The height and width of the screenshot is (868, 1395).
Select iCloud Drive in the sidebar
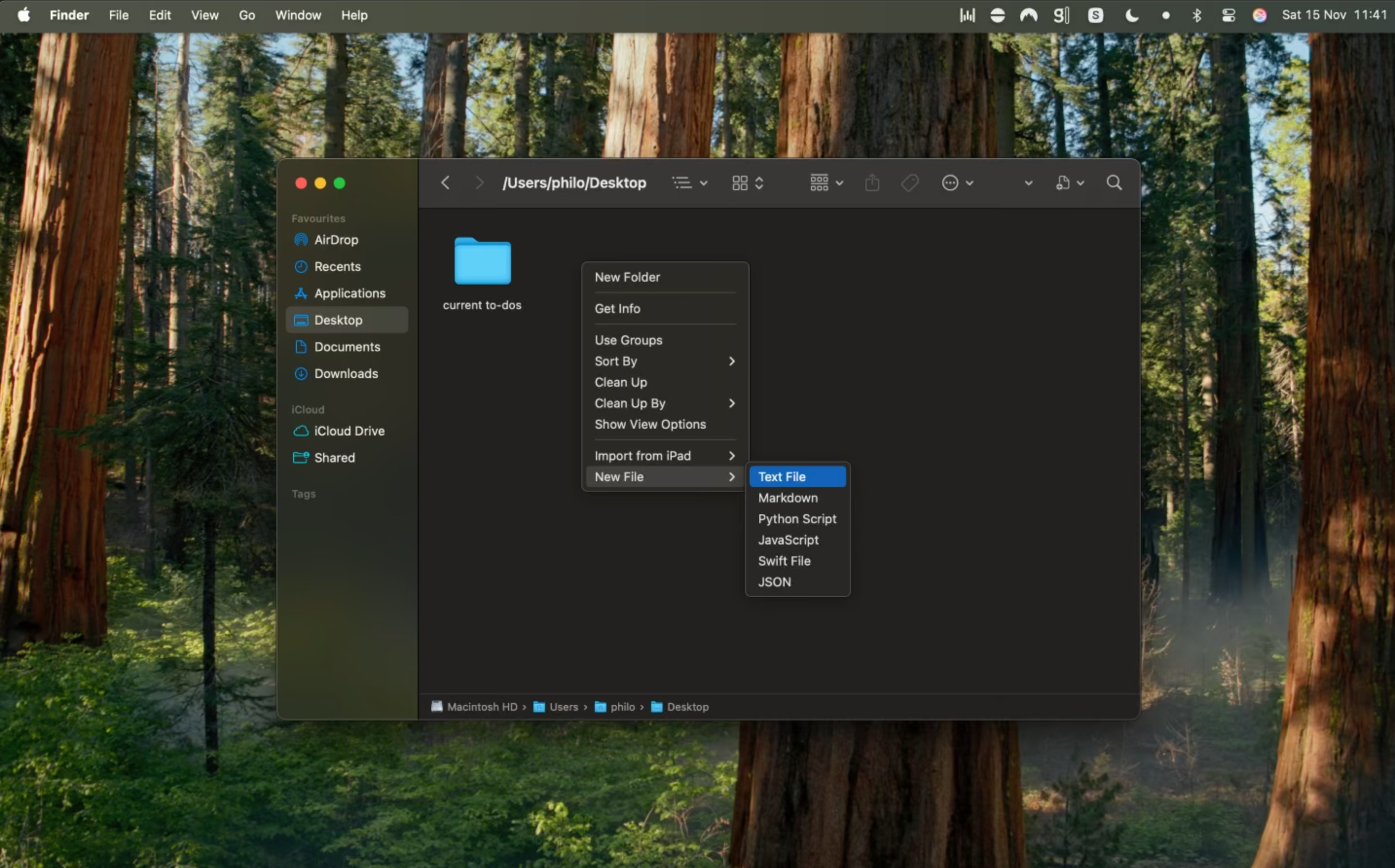(349, 431)
